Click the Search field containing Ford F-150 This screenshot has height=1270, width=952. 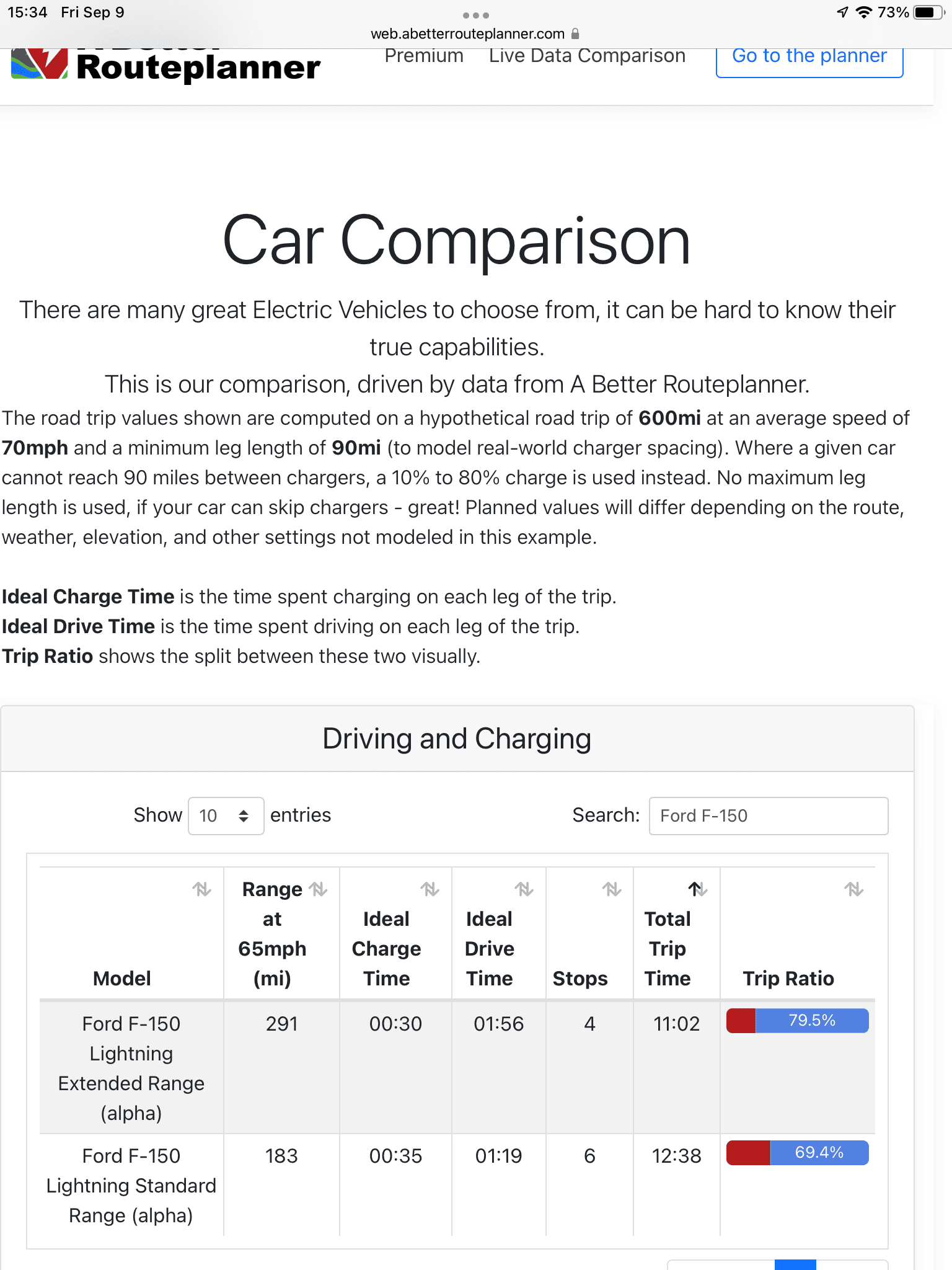pos(768,815)
